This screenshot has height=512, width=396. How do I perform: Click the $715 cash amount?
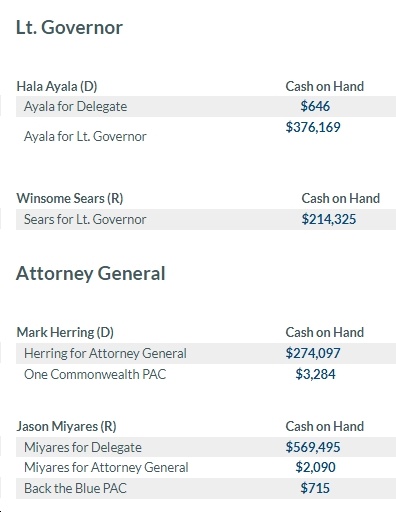(315, 488)
